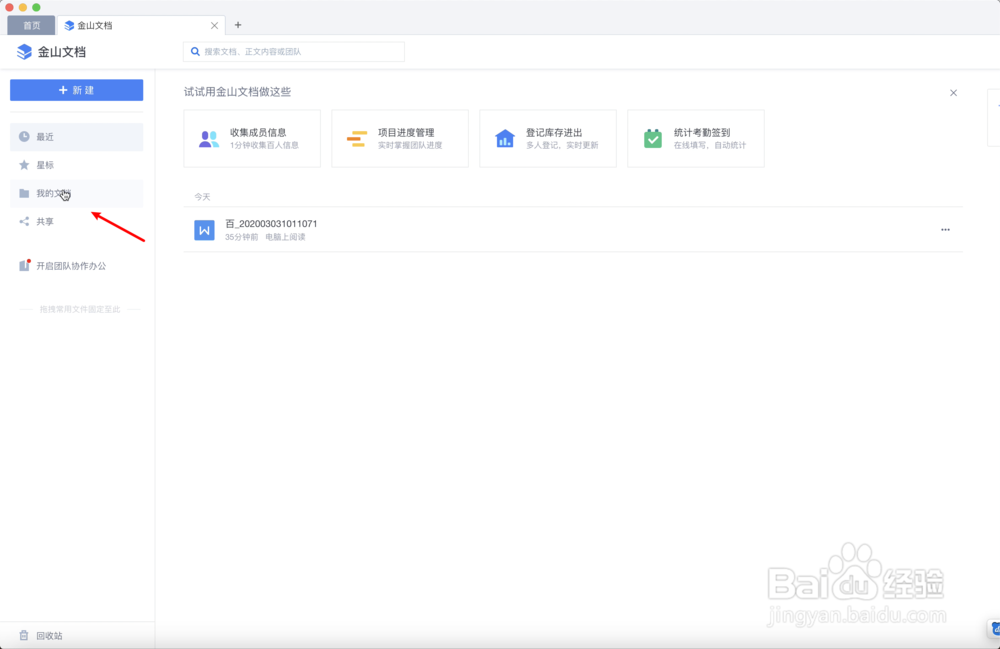Click the share icon beside 共享
Viewport: 1000px width, 649px height.
pyautogui.click(x=24, y=221)
